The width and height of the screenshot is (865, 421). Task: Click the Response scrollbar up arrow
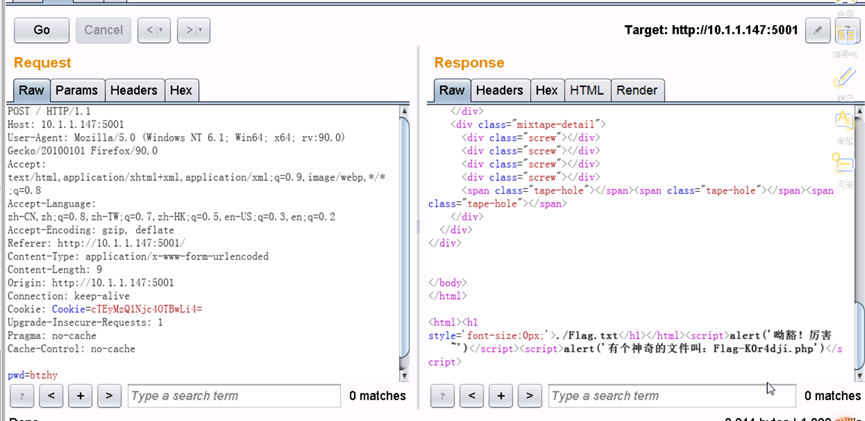[x=859, y=110]
